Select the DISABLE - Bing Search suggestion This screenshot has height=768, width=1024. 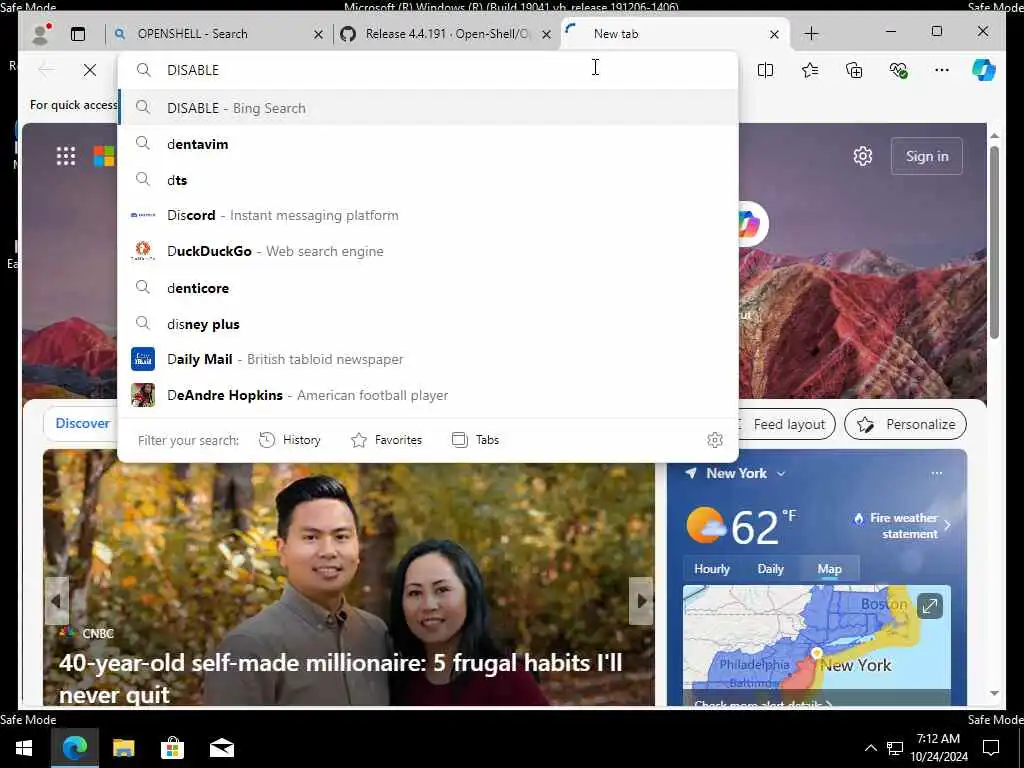pyautogui.click(x=428, y=108)
